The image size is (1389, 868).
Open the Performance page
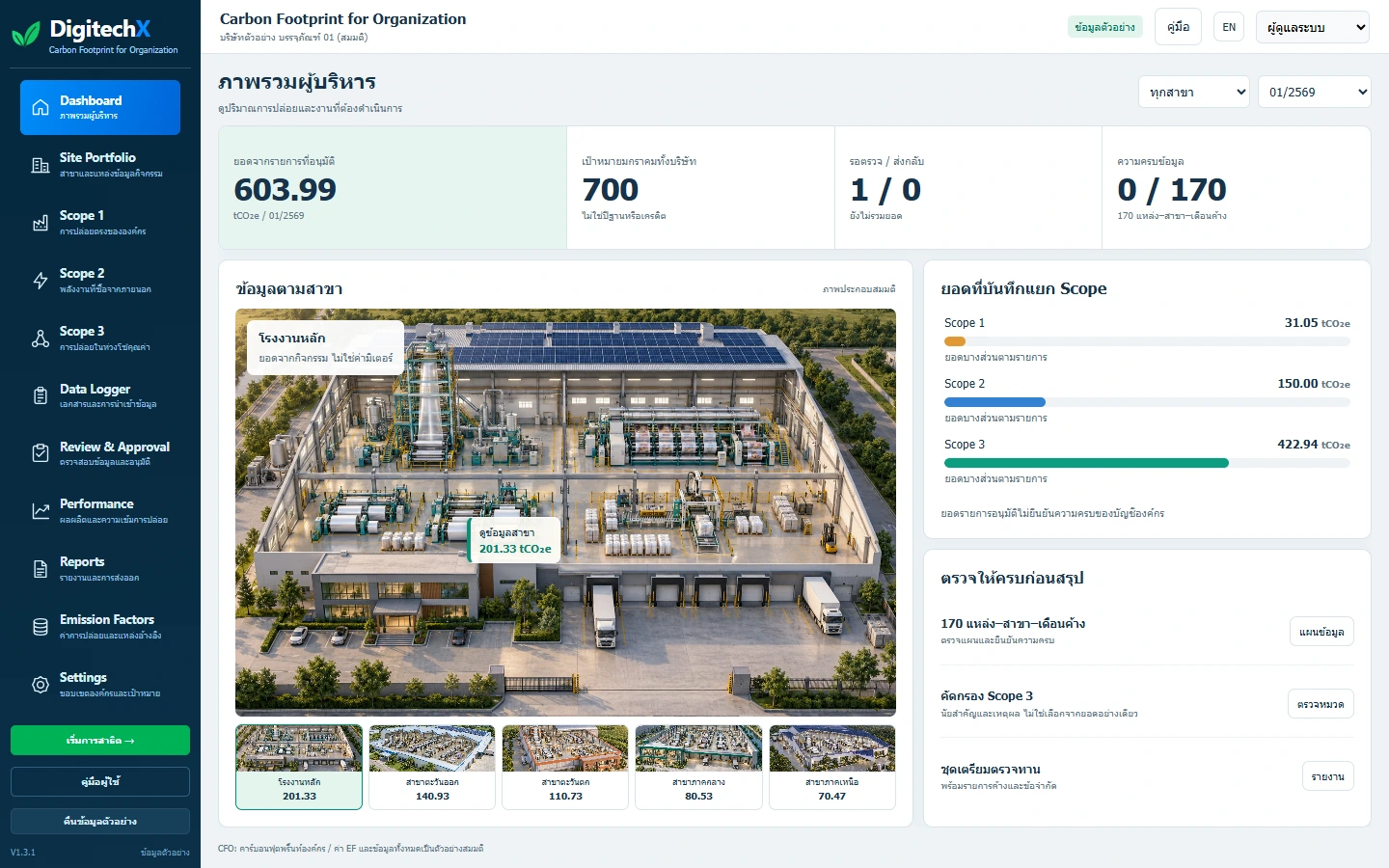(100, 511)
